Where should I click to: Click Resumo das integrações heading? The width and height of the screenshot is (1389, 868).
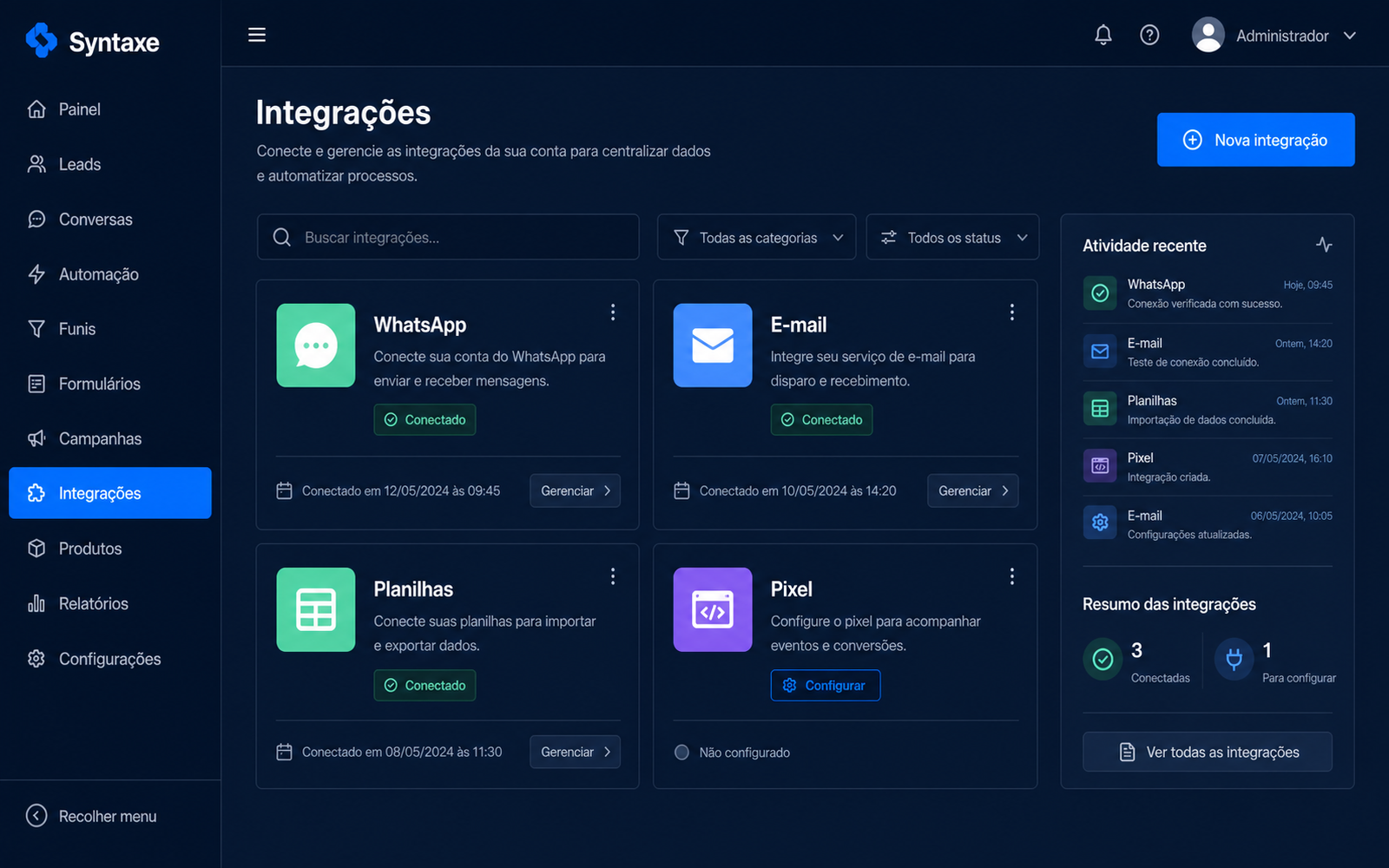click(1169, 604)
